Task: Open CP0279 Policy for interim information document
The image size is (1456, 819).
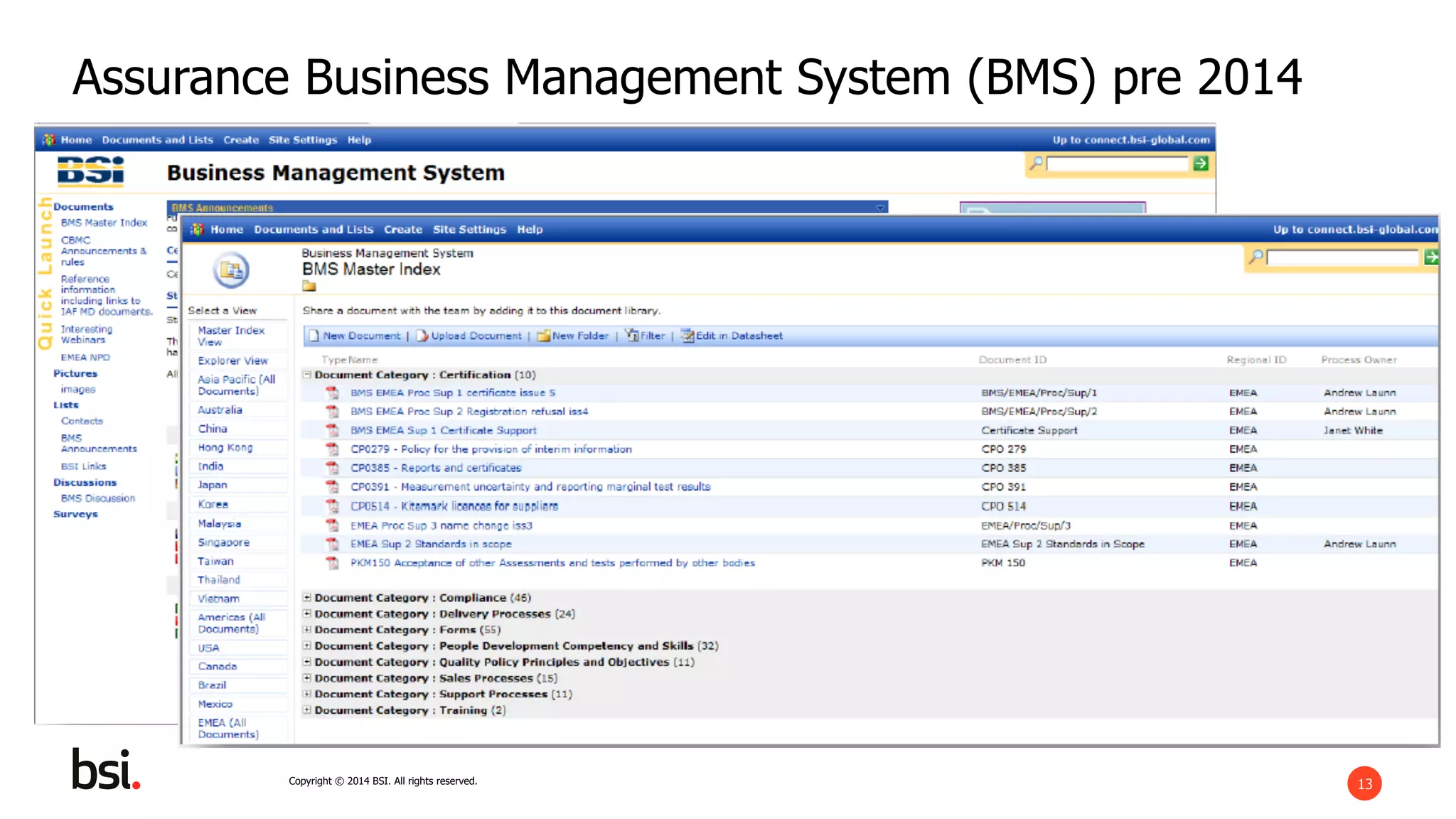Action: 491,449
